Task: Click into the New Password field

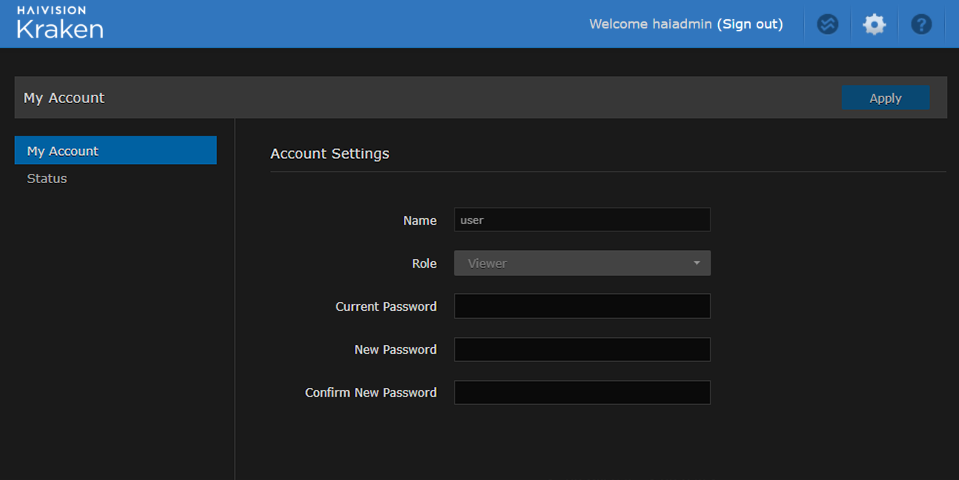Action: [582, 349]
